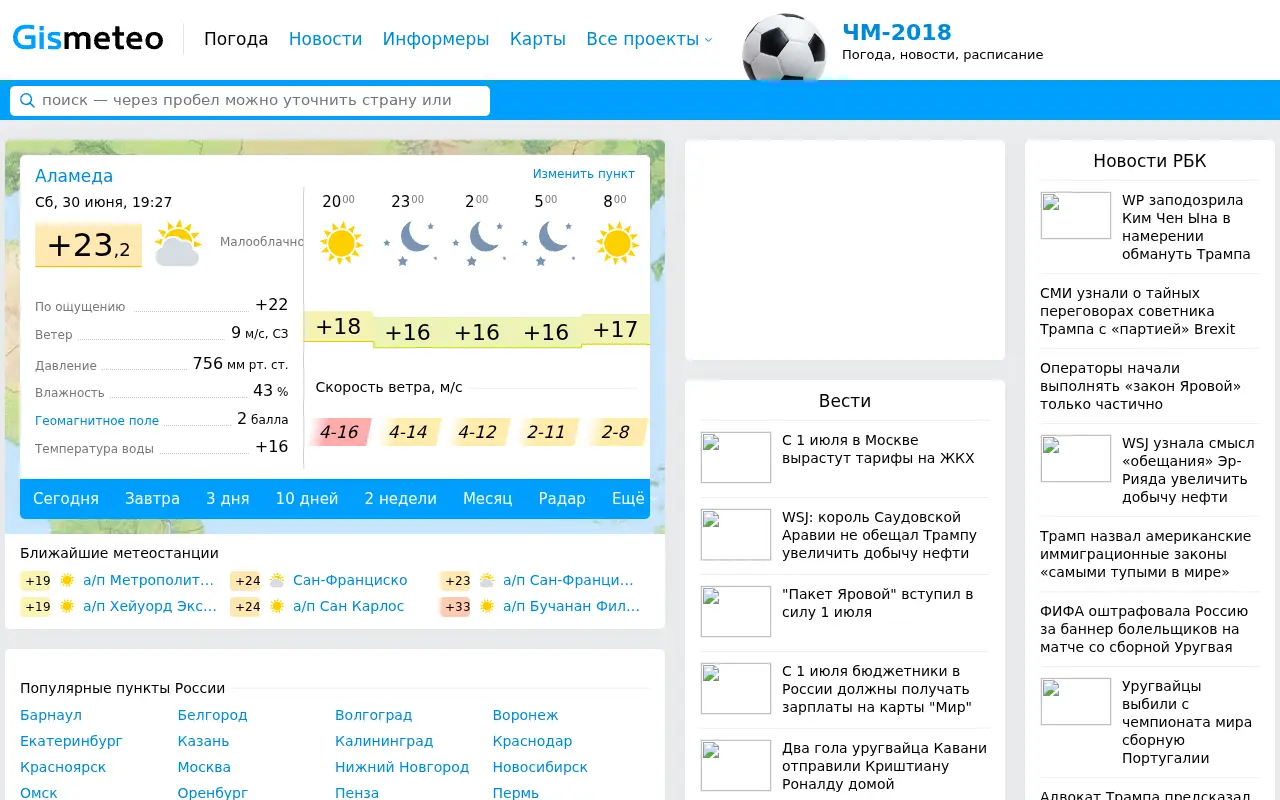Click the moon icon for 2:00 forecast
Viewport: 1280px width, 800px height.
pyautogui.click(x=480, y=243)
